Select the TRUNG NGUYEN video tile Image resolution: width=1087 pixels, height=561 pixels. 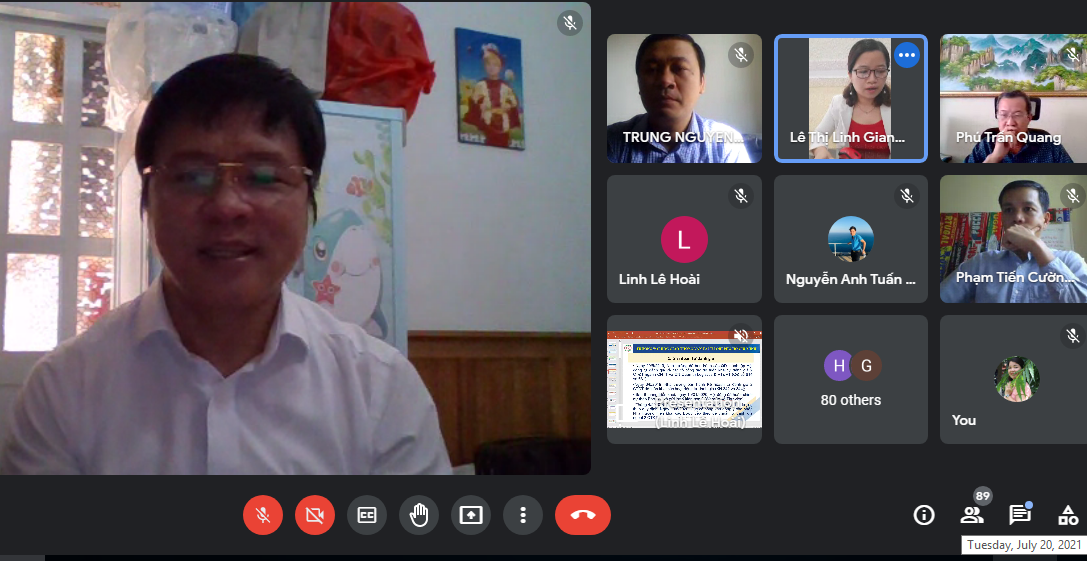pos(684,98)
